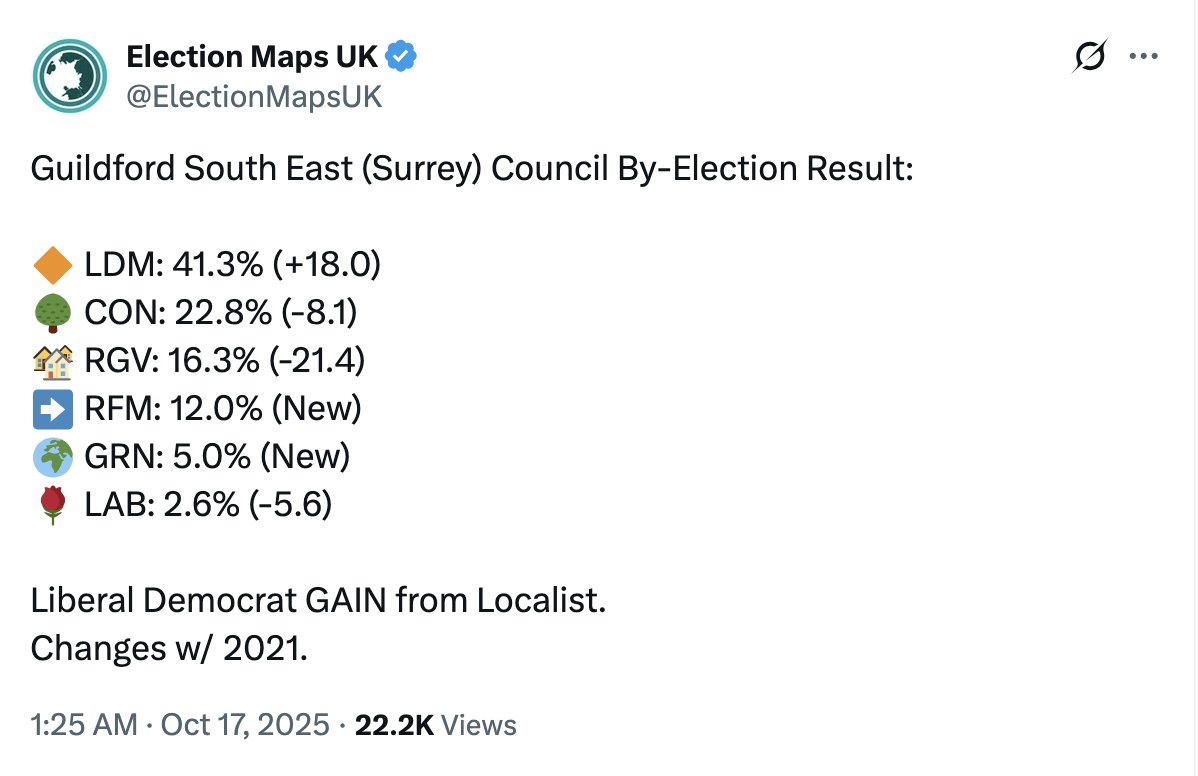Click the orange diamond emoji beside LDM

tap(52, 265)
